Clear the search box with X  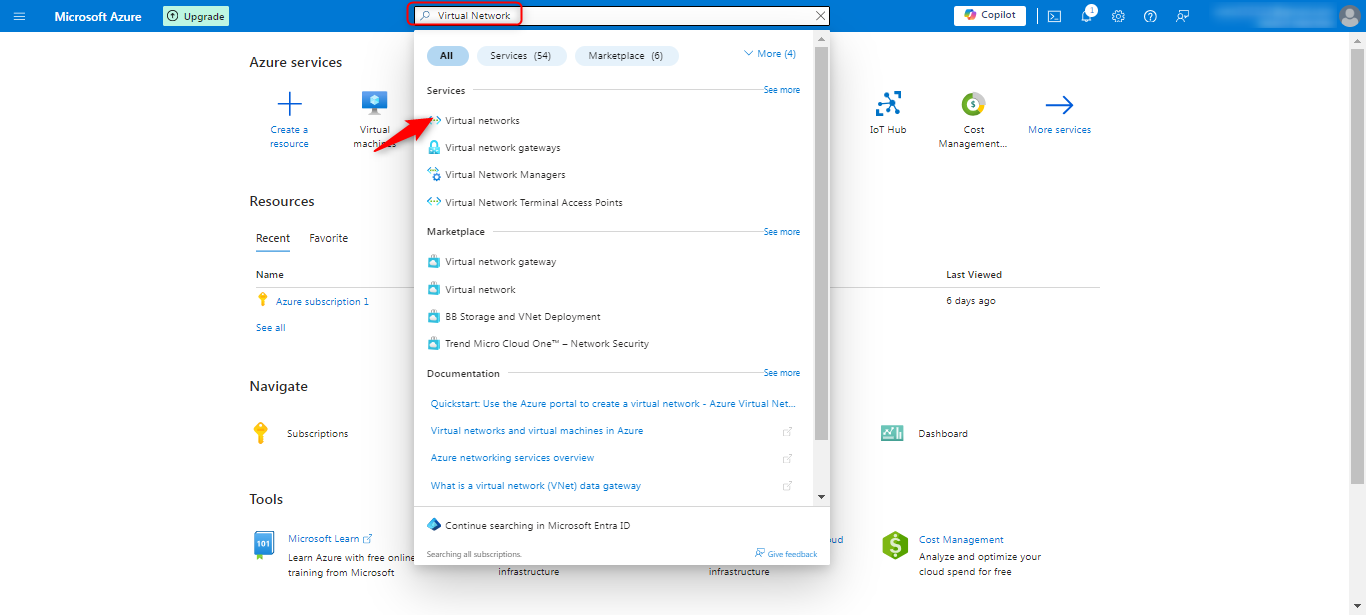pyautogui.click(x=821, y=16)
